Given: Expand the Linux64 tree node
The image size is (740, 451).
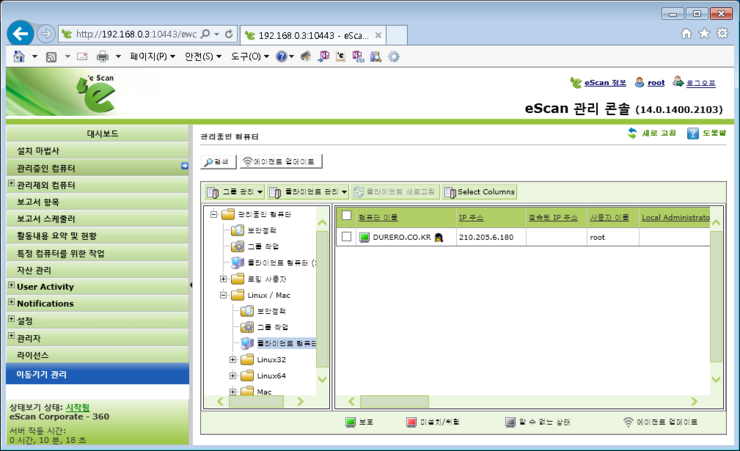Looking at the screenshot, I should pos(233,376).
